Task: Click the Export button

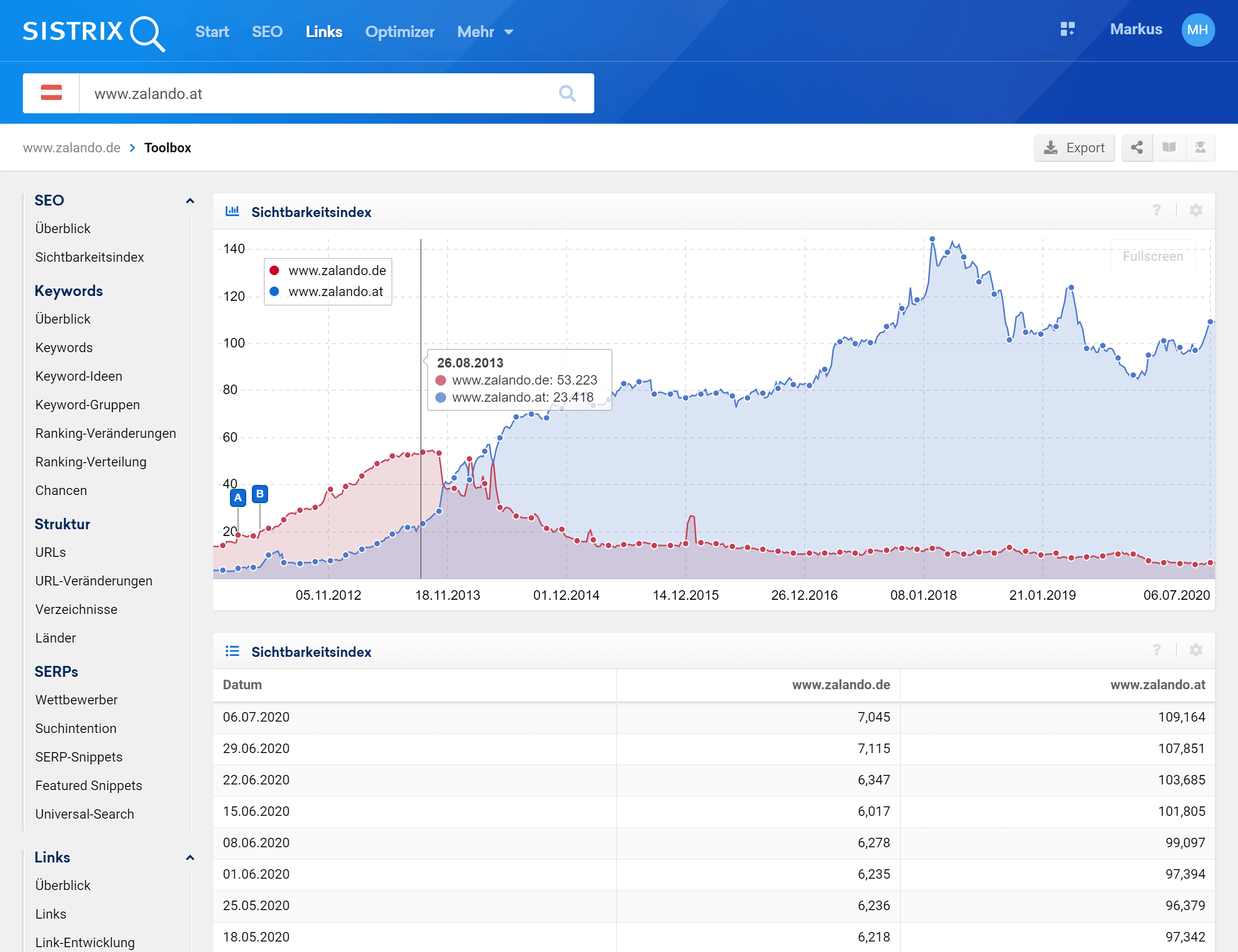Action: click(1074, 148)
